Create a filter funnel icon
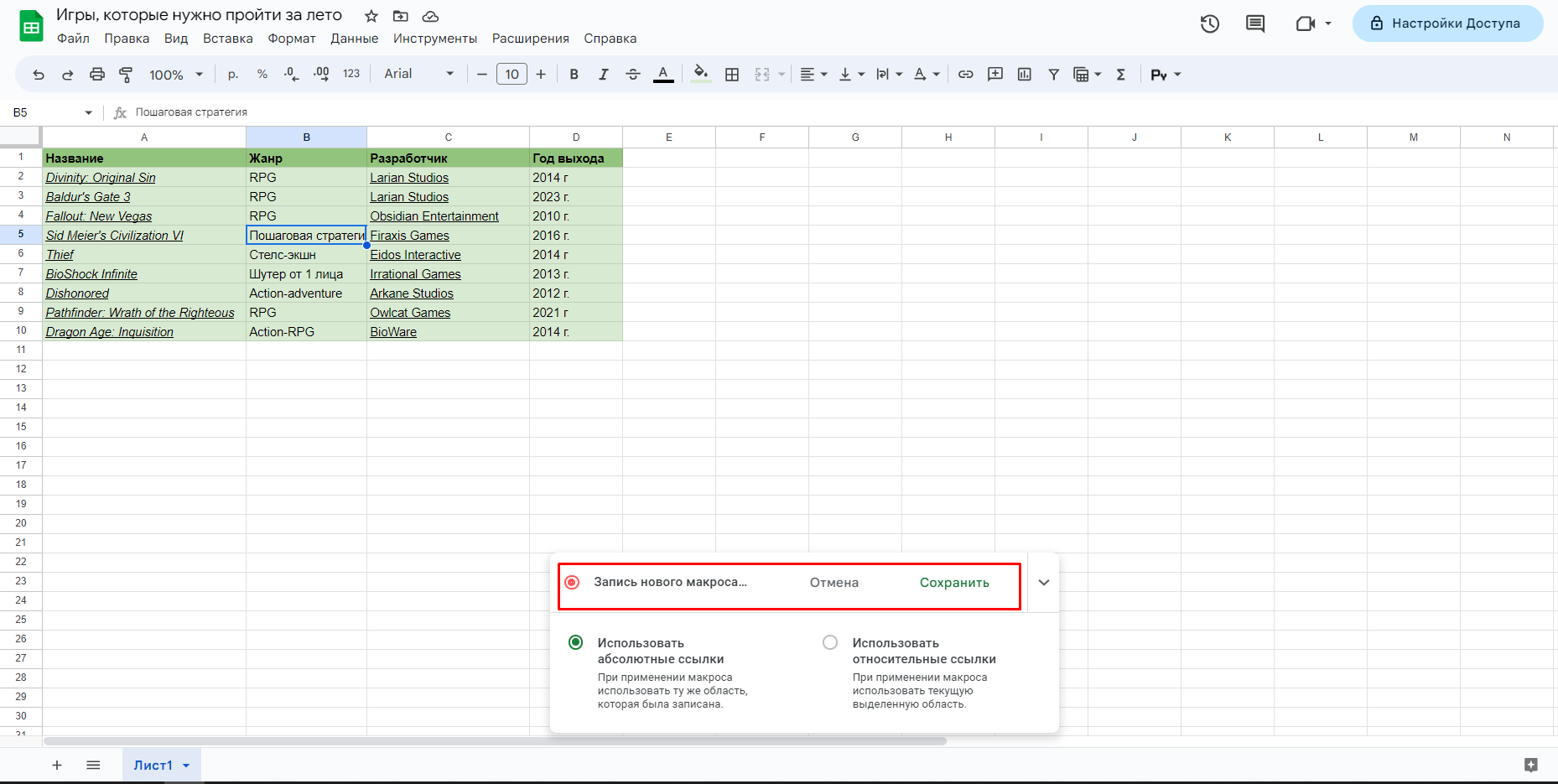Screen dimensions: 1558x784 point(1054,75)
